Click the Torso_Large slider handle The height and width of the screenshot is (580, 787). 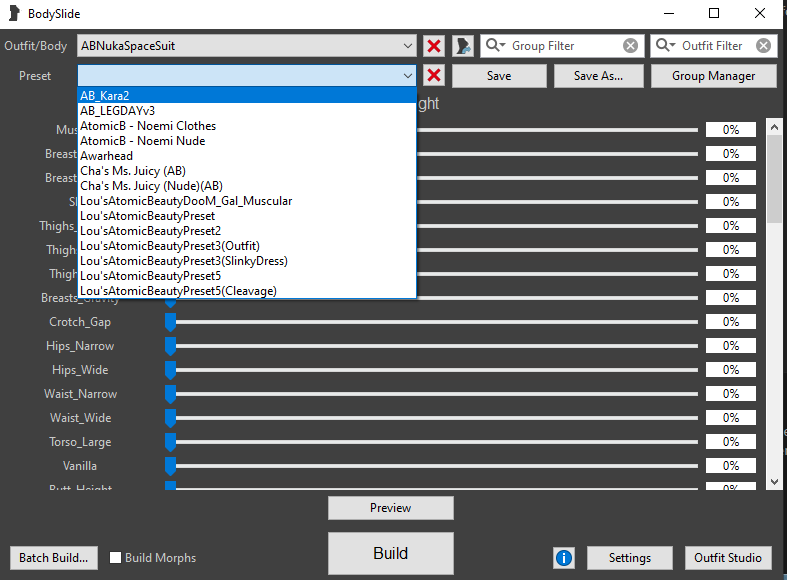click(171, 442)
